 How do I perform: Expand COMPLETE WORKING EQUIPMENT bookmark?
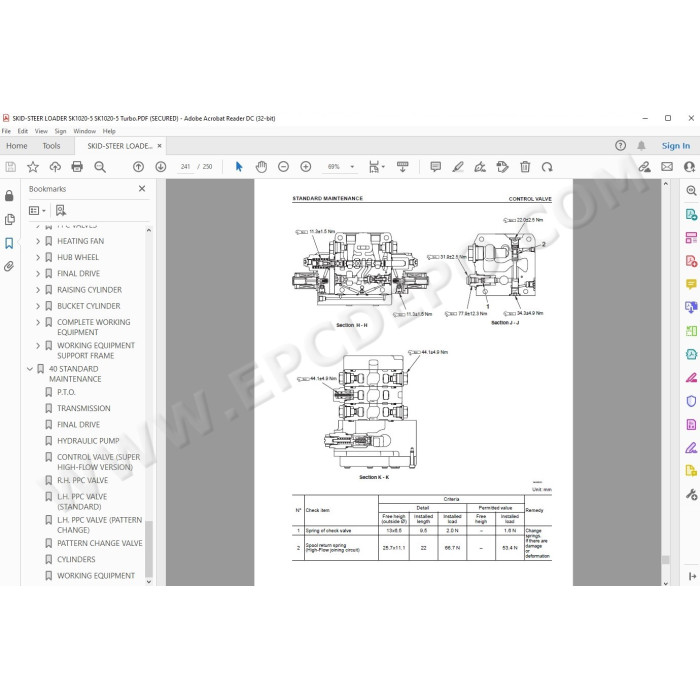pyautogui.click(x=38, y=322)
